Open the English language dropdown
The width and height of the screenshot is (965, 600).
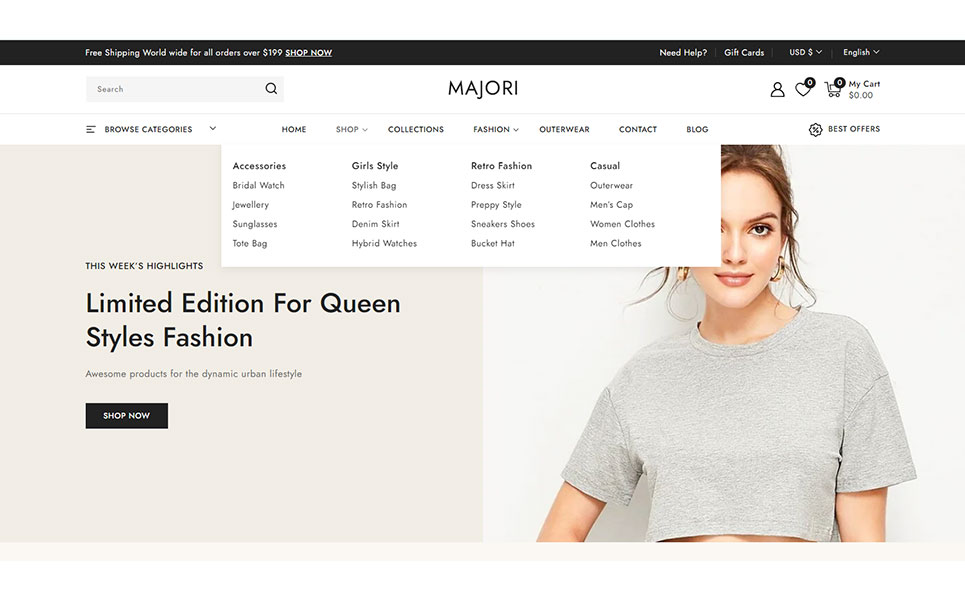861,52
